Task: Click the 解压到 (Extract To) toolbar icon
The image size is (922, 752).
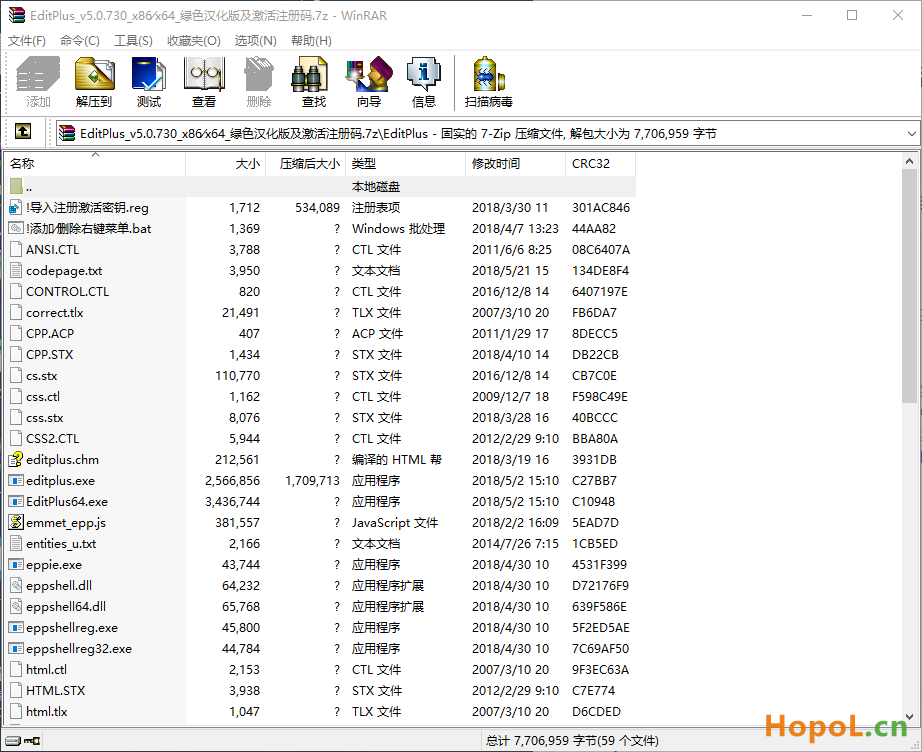Action: (94, 74)
